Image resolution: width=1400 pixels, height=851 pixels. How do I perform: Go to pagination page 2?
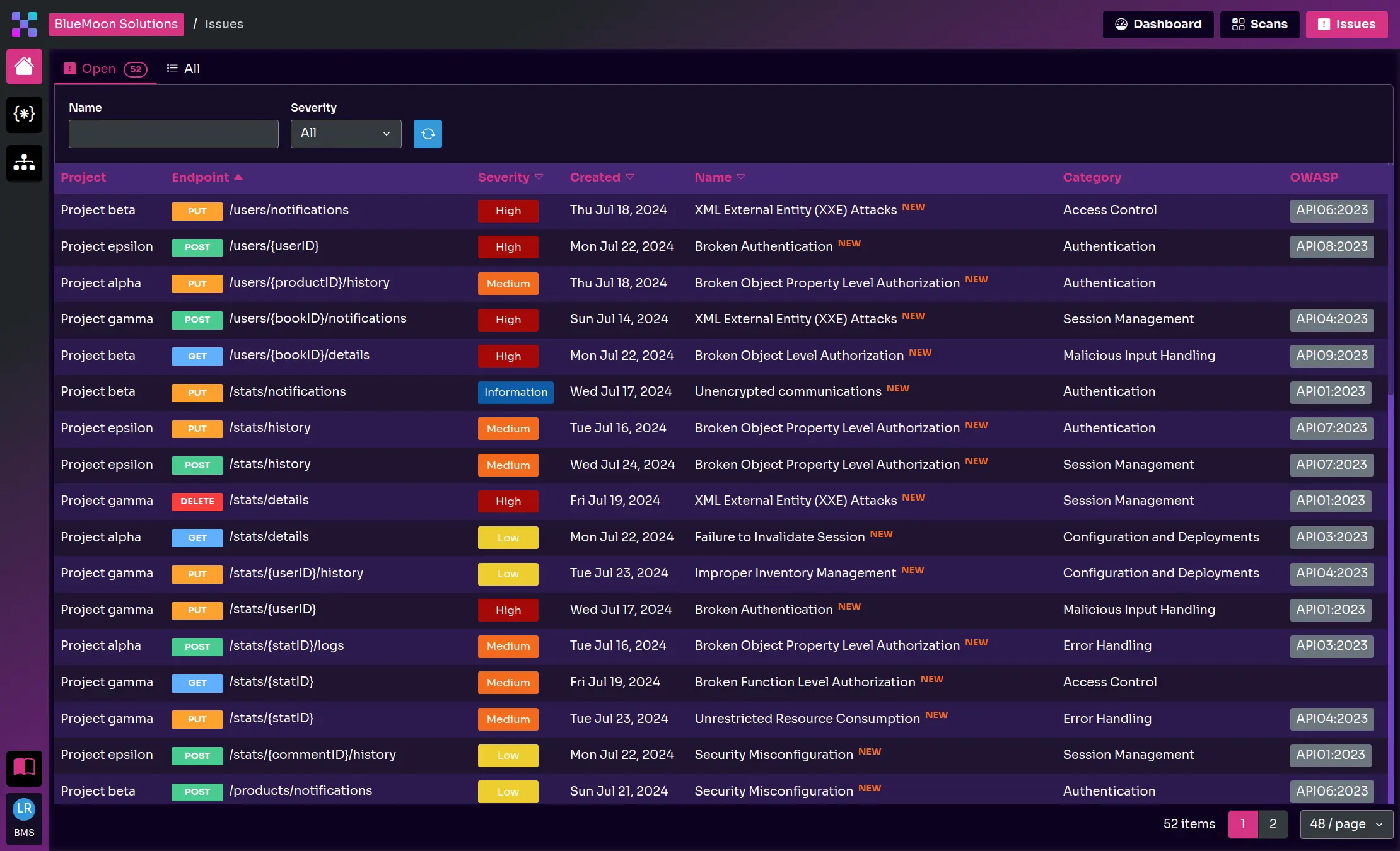[x=1273, y=824]
